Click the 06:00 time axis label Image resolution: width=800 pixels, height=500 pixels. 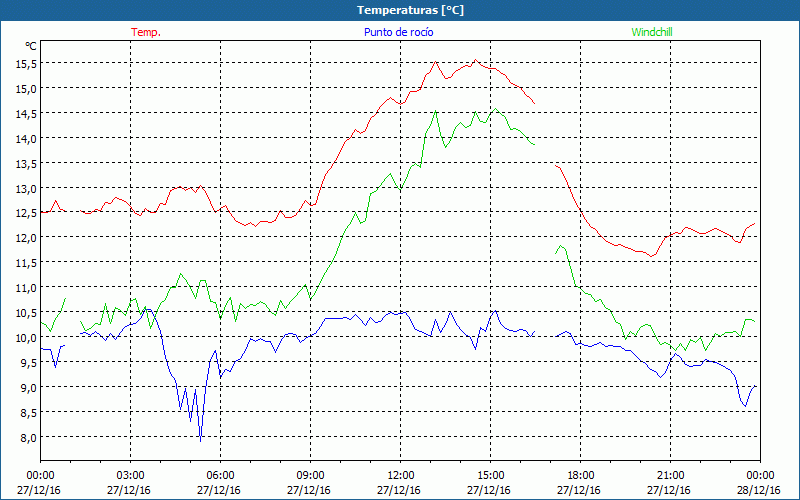pyautogui.click(x=220, y=476)
